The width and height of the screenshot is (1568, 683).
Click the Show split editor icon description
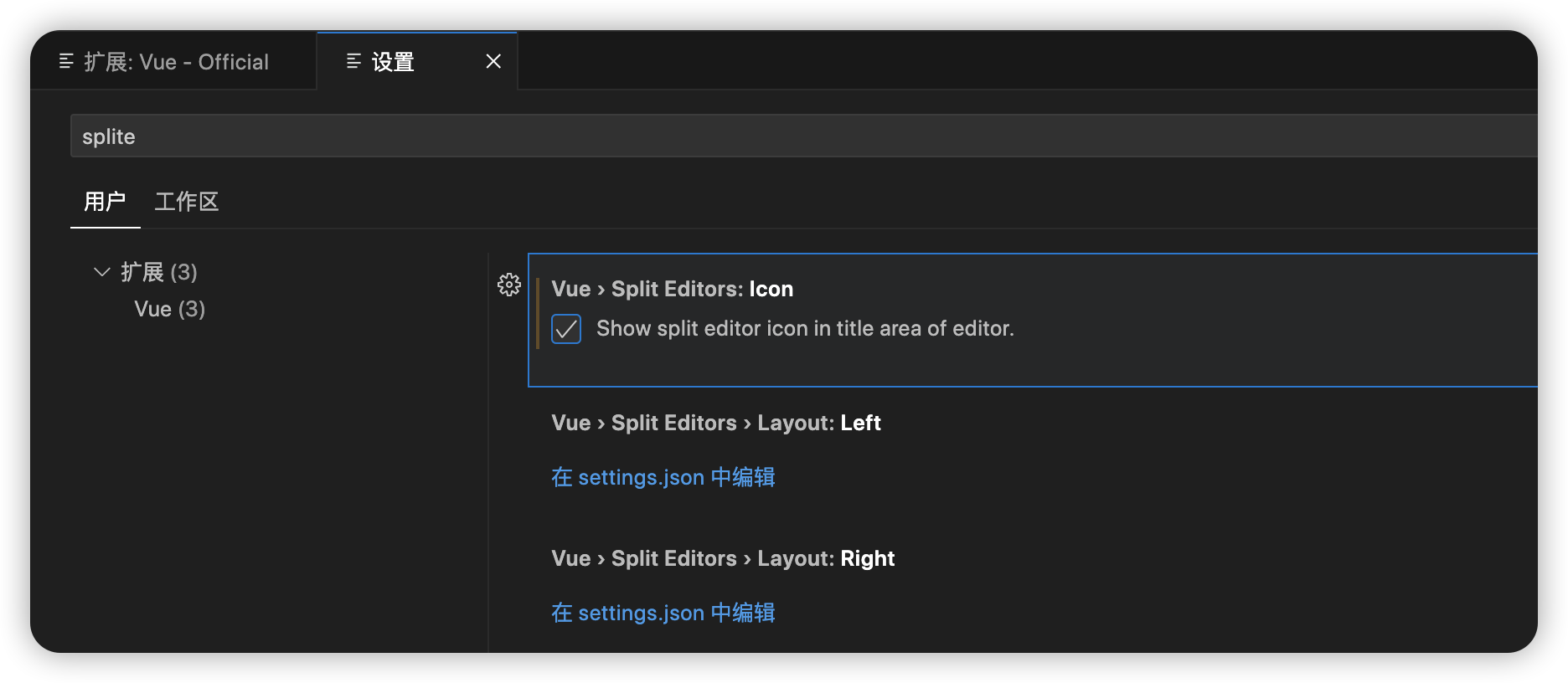click(x=805, y=328)
